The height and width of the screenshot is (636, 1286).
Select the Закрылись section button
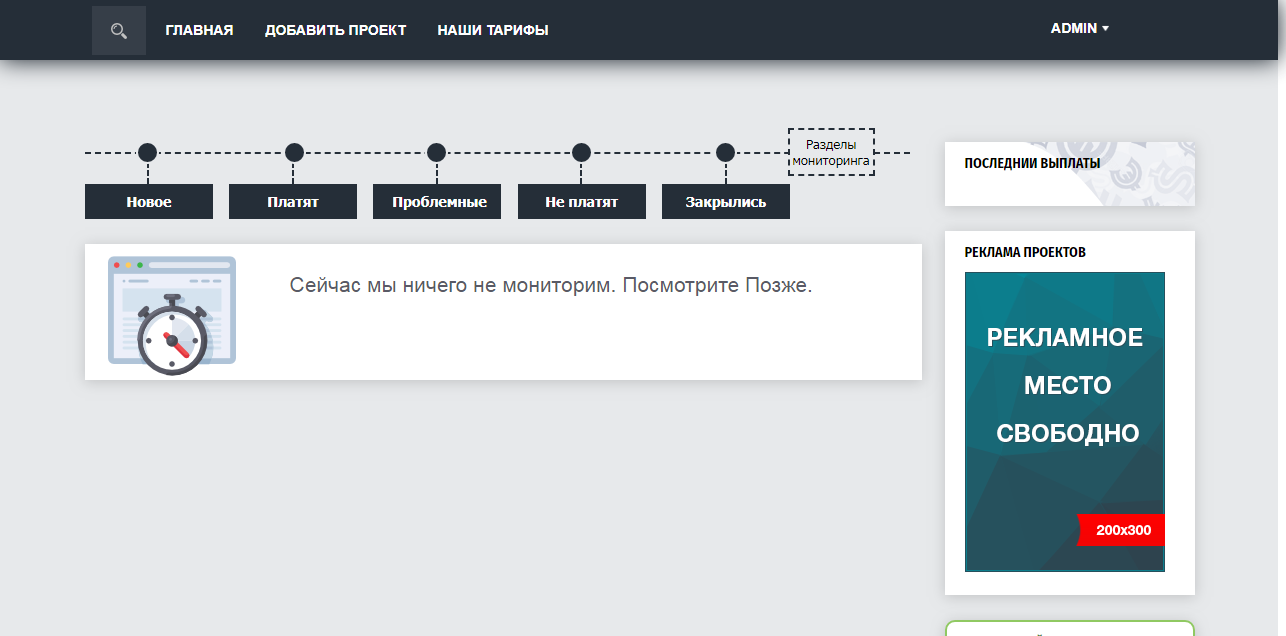click(x=725, y=202)
